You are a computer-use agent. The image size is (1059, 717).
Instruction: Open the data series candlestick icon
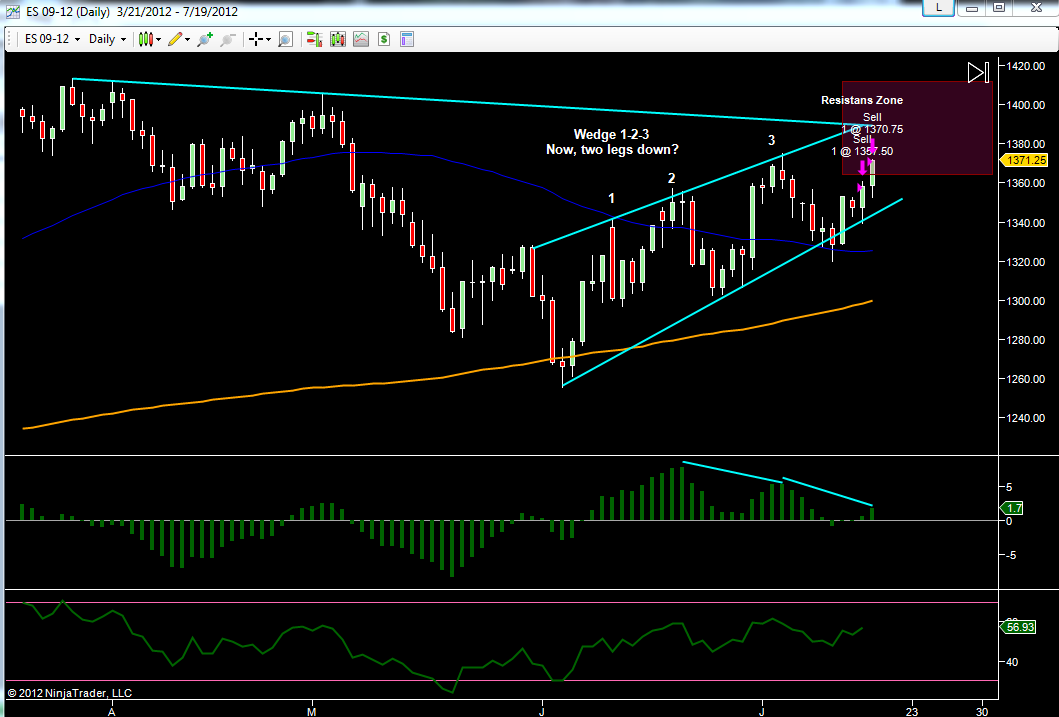point(337,39)
